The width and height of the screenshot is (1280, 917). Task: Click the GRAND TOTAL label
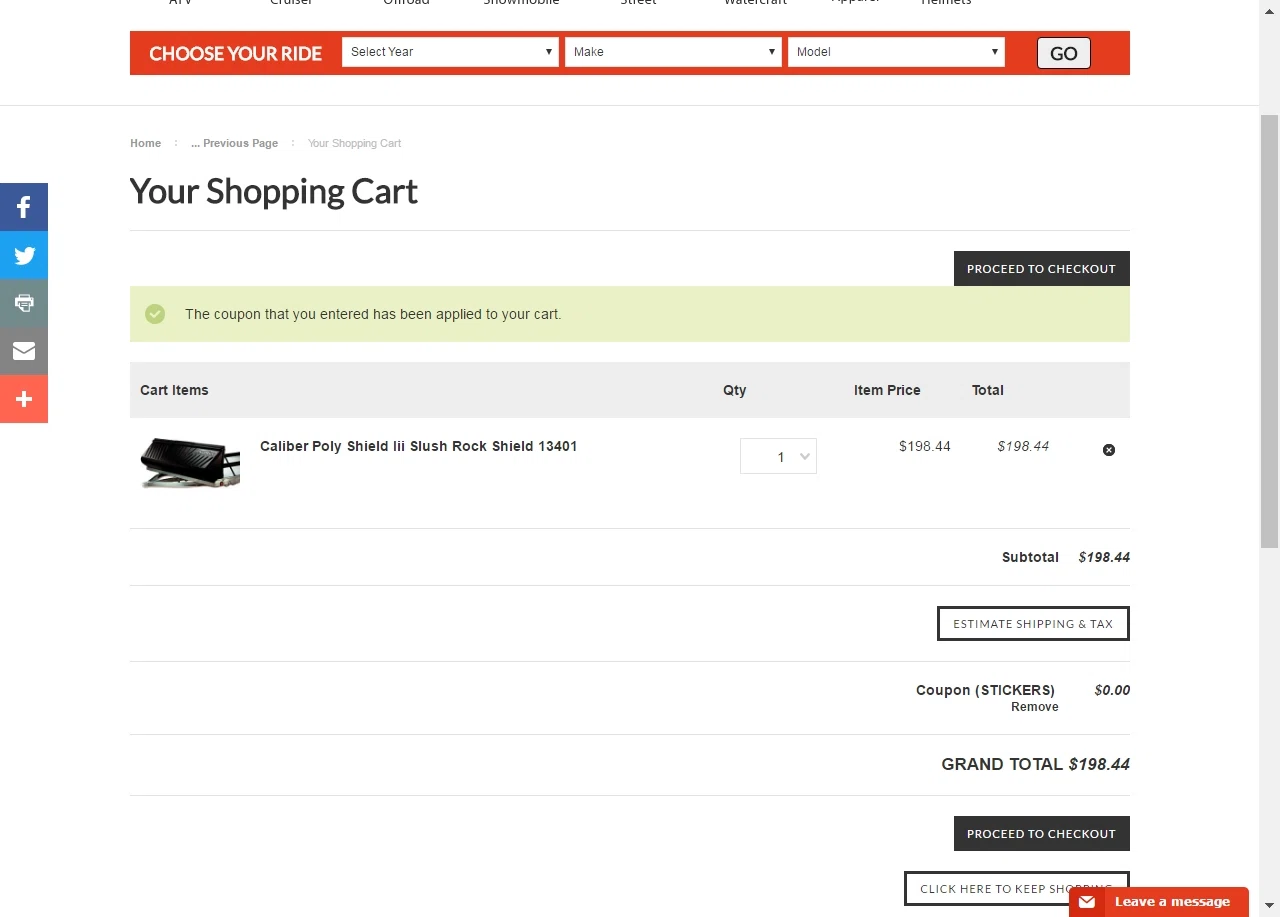(1002, 764)
